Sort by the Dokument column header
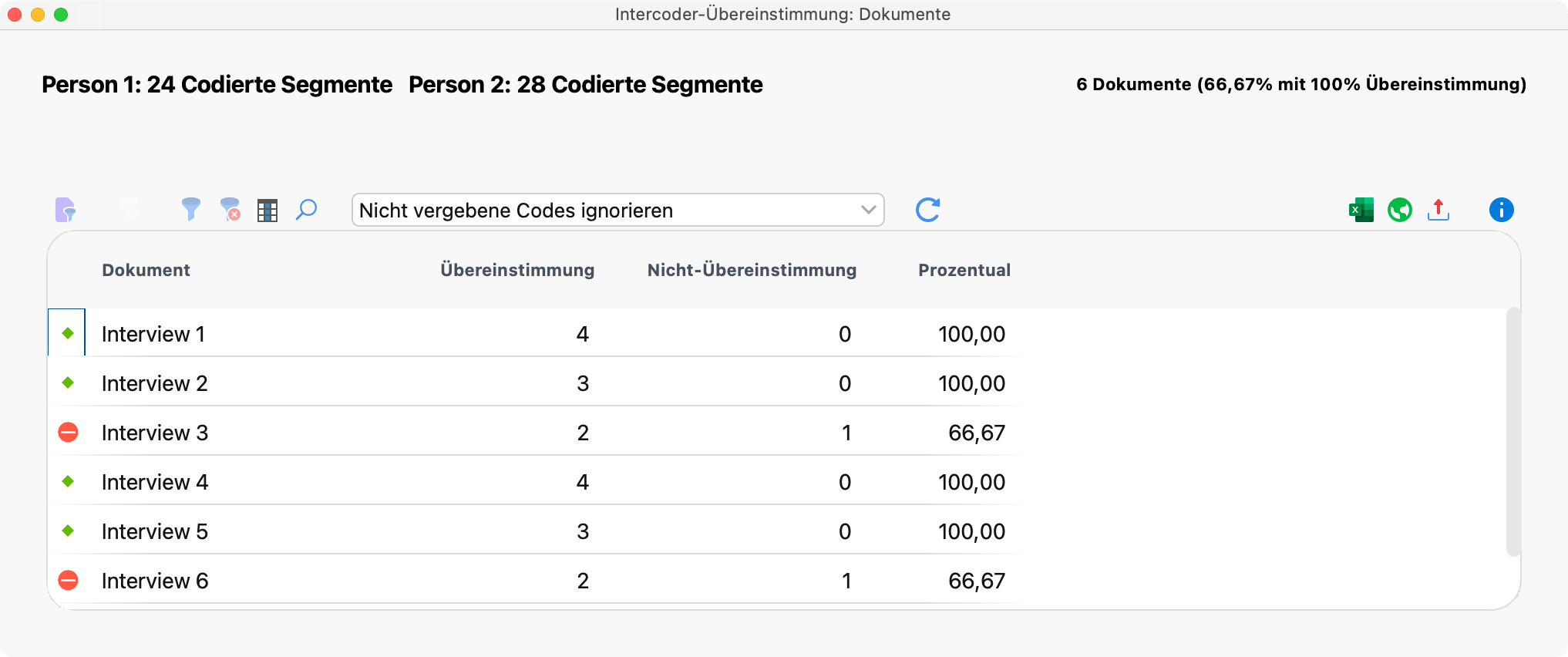The width and height of the screenshot is (1568, 657). click(146, 270)
